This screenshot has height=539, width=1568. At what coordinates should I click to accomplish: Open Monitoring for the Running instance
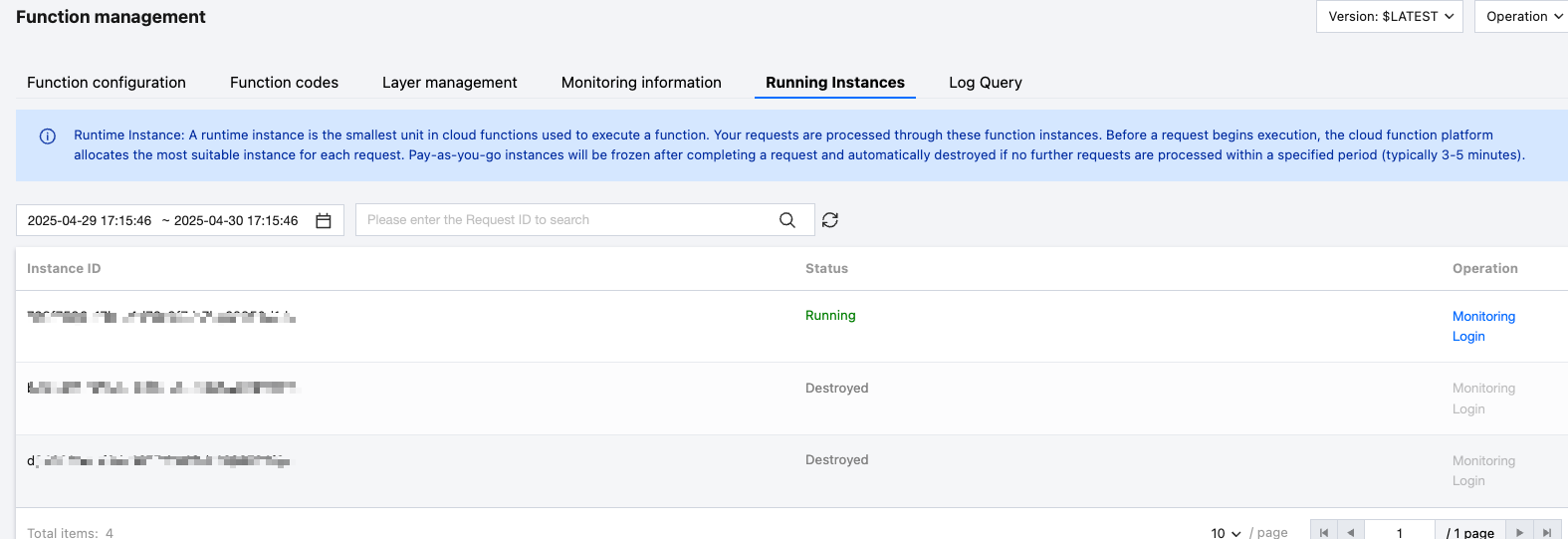[1483, 317]
